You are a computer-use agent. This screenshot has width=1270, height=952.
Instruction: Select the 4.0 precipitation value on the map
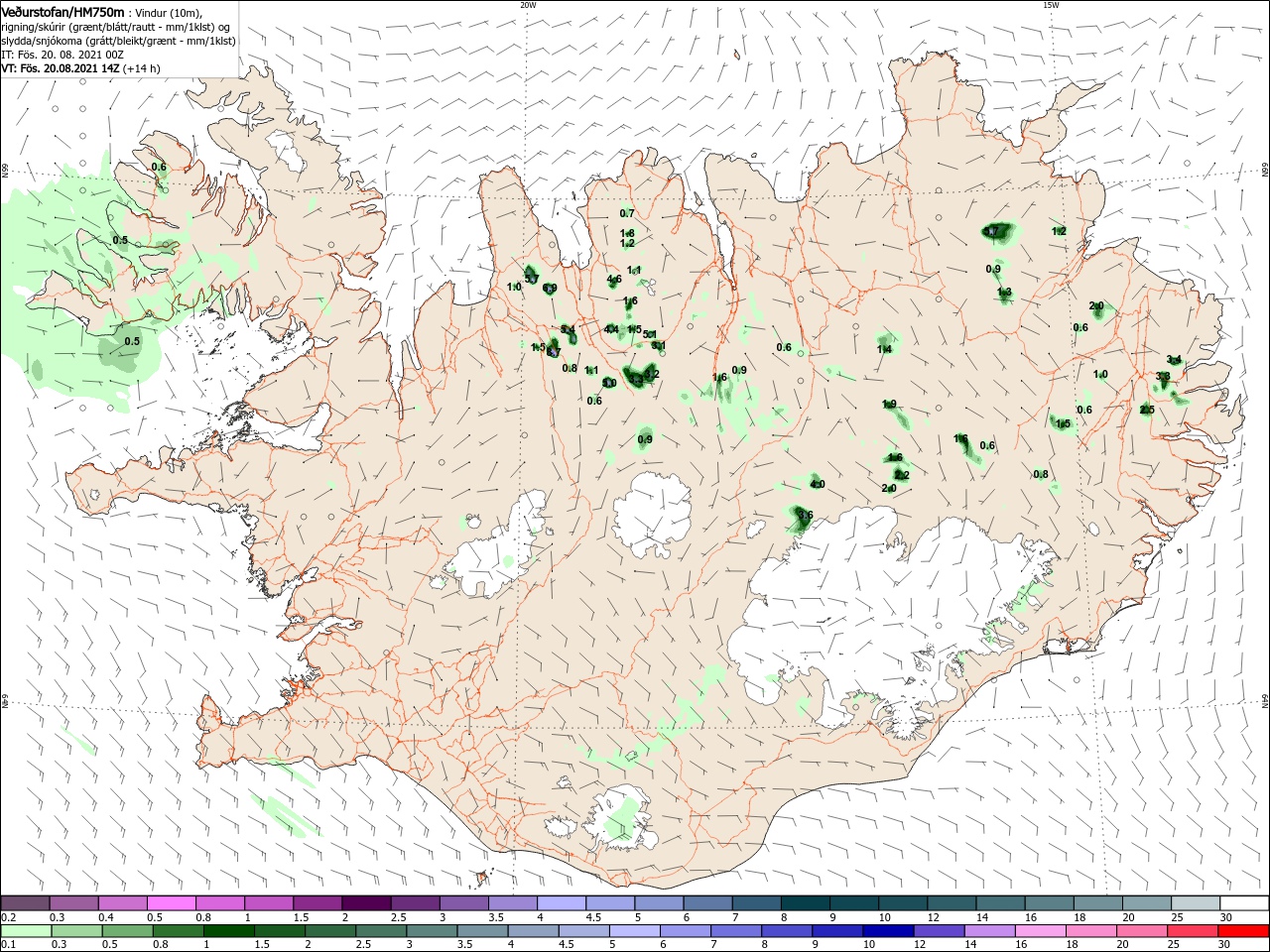point(818,484)
